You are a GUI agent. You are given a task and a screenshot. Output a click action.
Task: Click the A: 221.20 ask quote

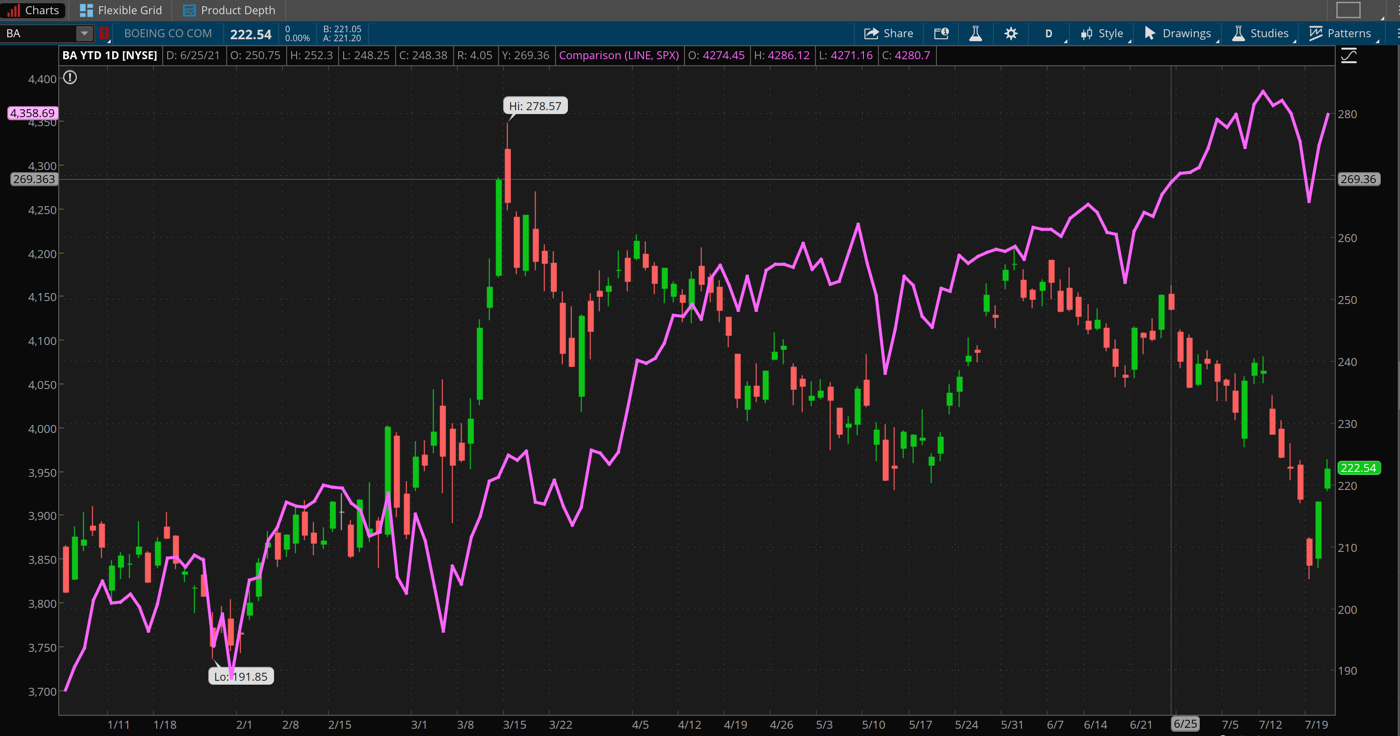point(342,38)
